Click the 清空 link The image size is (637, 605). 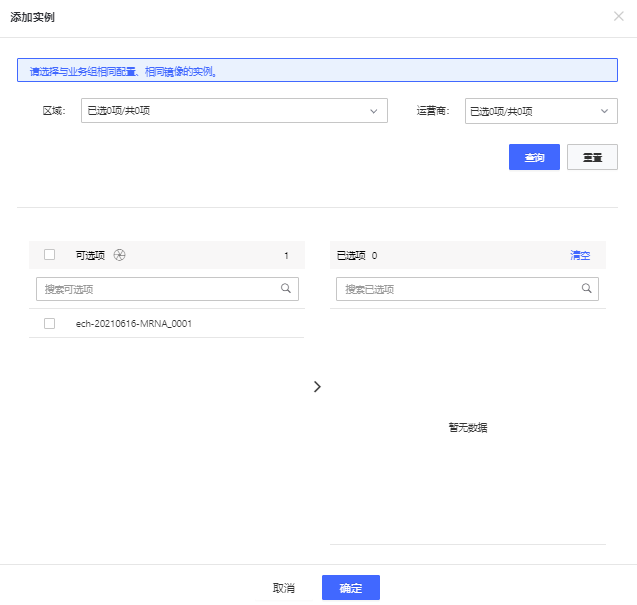[x=580, y=255]
